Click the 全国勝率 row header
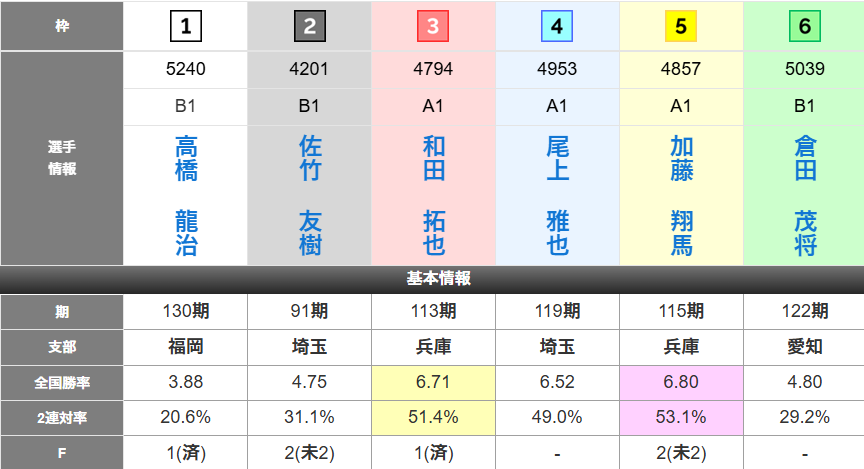 point(62,381)
